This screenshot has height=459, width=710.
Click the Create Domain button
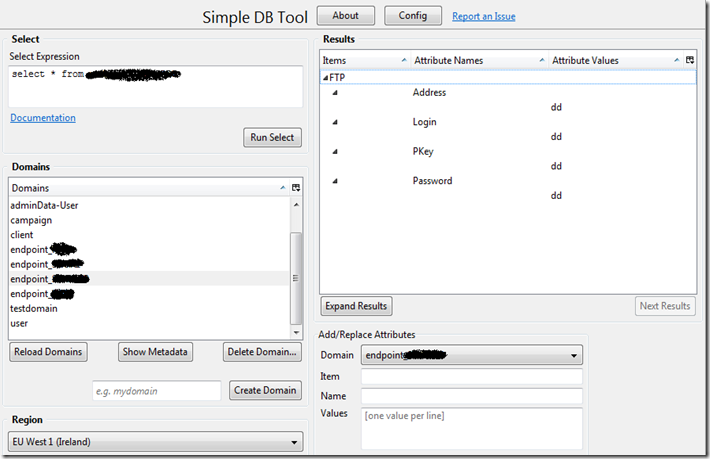point(265,390)
